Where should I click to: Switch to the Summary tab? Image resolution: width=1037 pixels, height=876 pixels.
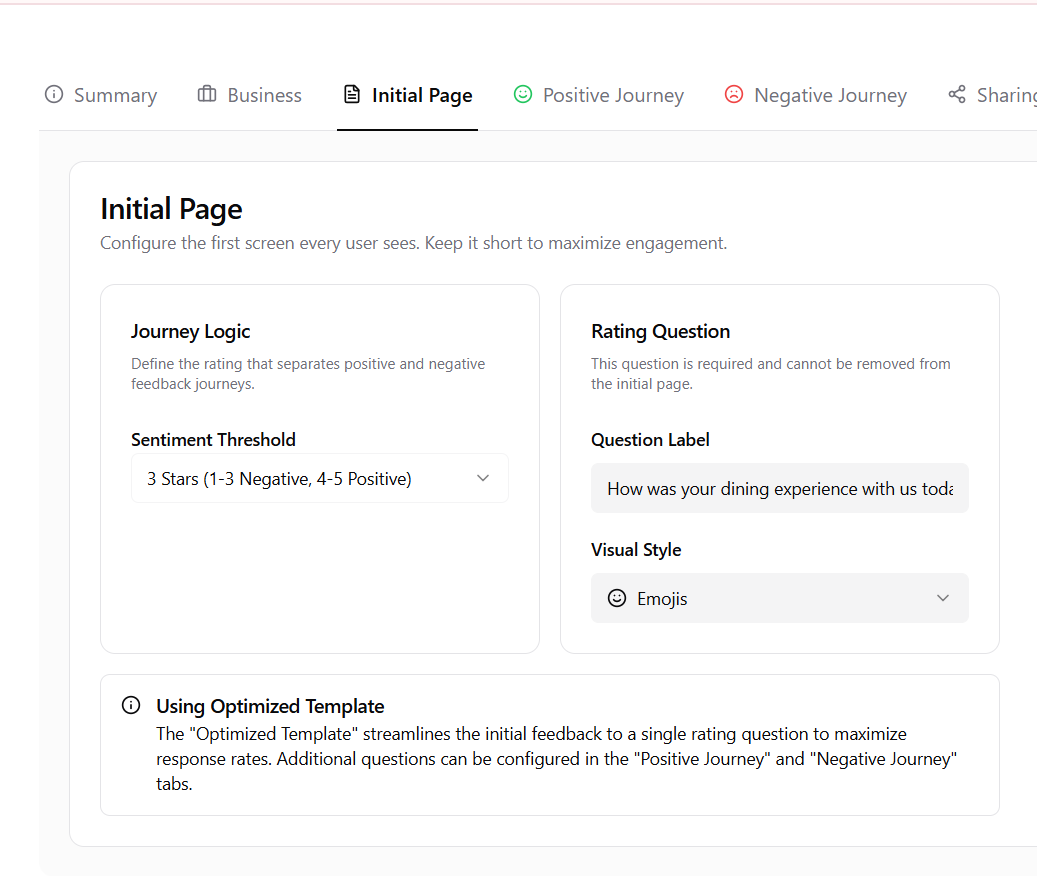click(100, 94)
